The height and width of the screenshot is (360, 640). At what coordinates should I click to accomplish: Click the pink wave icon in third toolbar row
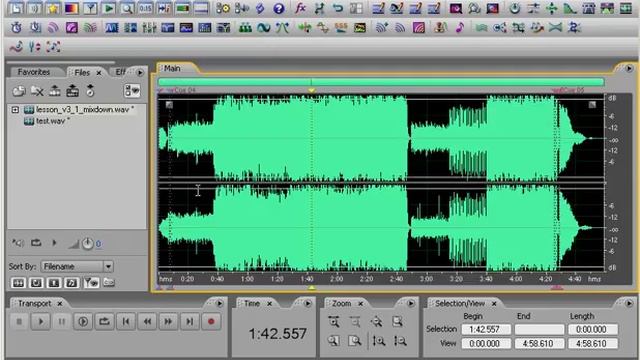[x=16, y=47]
